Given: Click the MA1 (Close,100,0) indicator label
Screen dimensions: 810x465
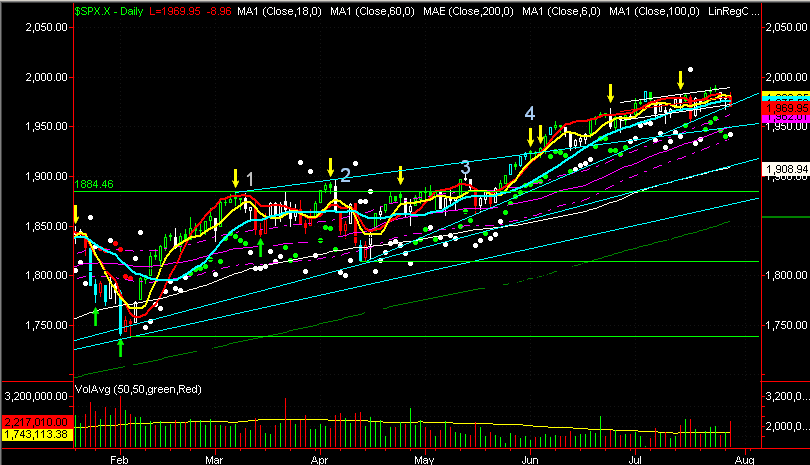Looking at the screenshot, I should (654, 11).
